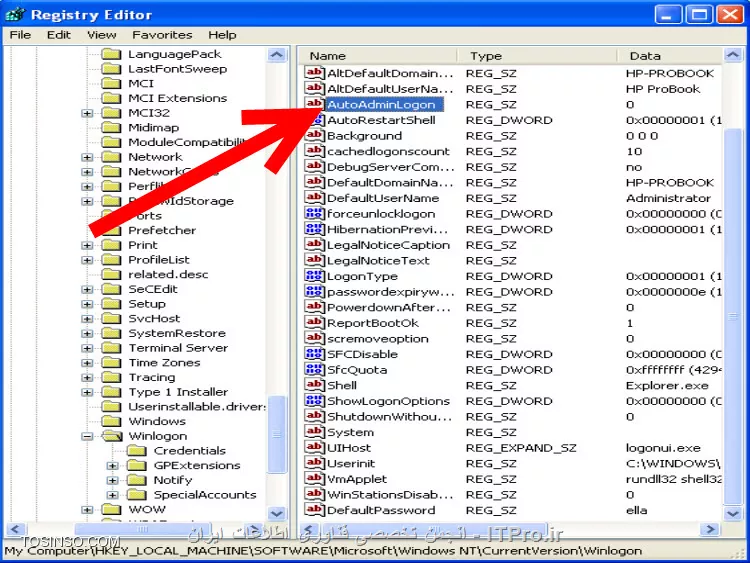The image size is (750, 563).
Task: Click the VmApplet string value icon
Action: coord(314,479)
